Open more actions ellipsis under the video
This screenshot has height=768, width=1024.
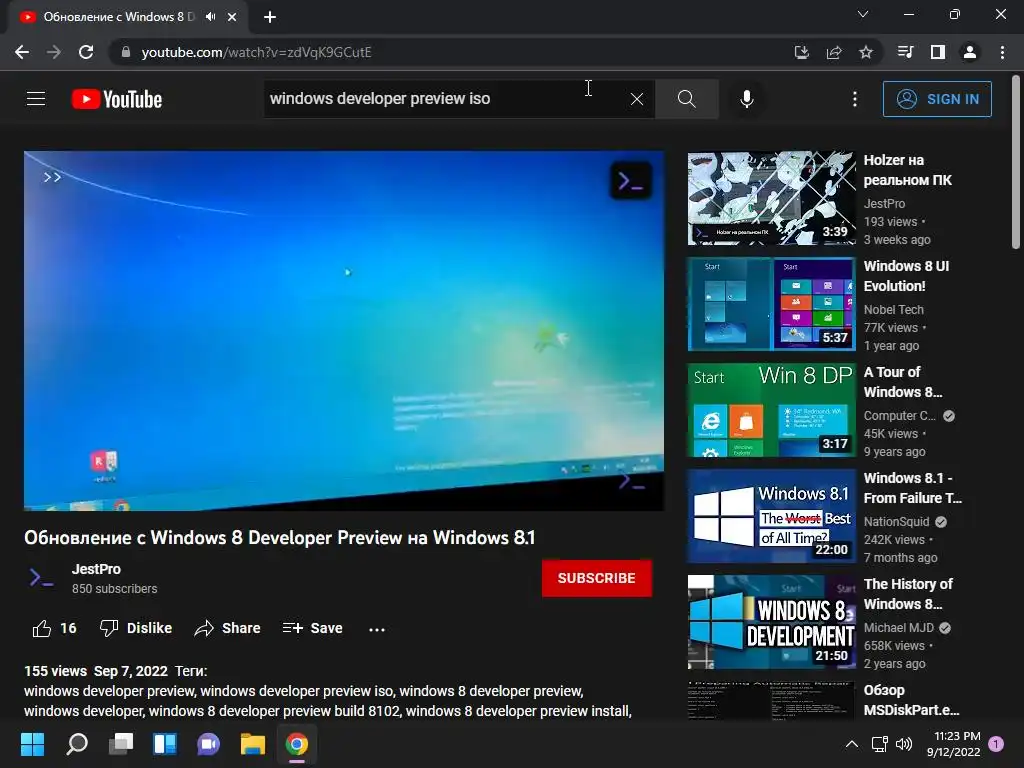[x=377, y=630]
